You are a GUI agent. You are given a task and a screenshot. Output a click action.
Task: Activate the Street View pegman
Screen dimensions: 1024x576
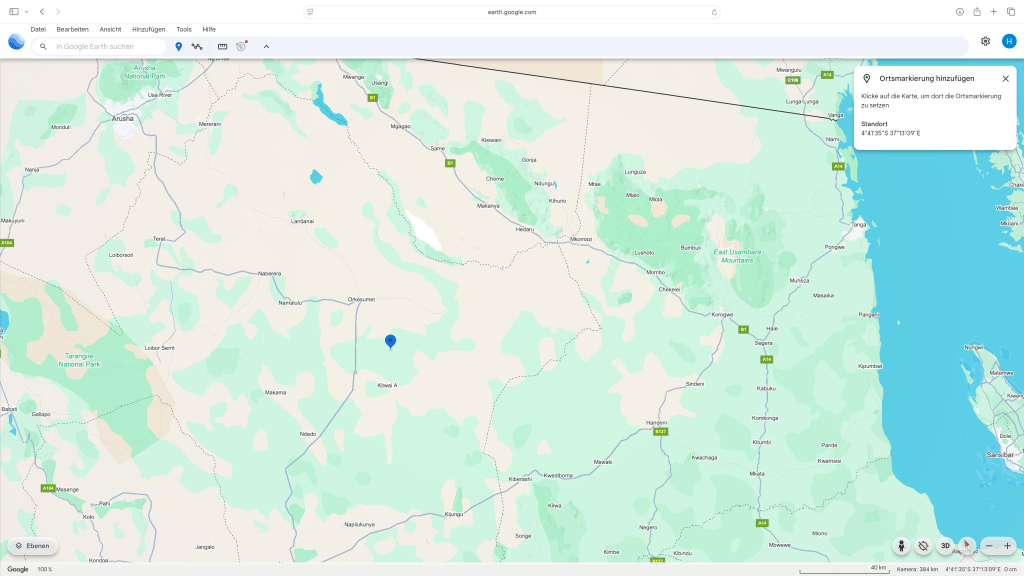(x=901, y=546)
